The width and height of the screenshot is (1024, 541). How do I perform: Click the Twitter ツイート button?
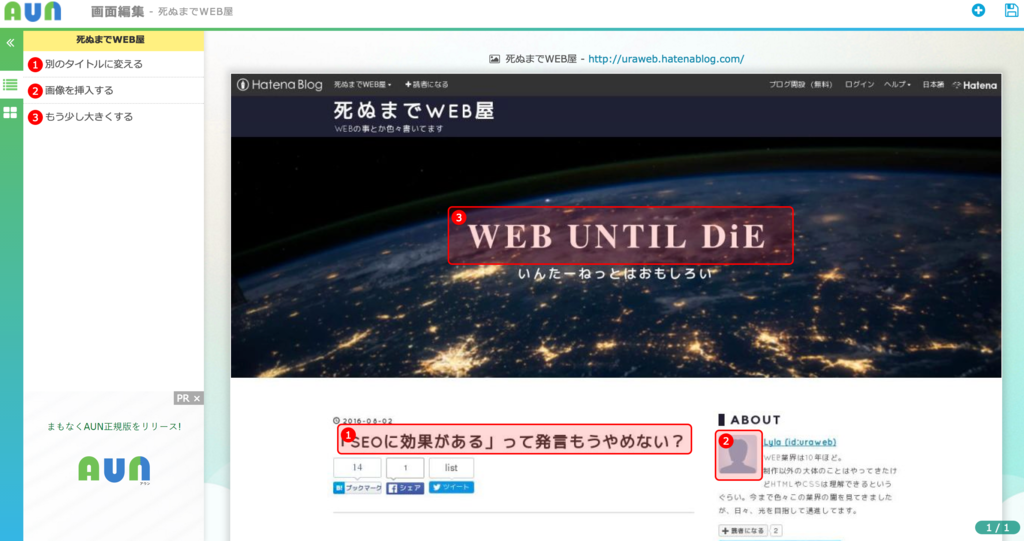point(451,487)
